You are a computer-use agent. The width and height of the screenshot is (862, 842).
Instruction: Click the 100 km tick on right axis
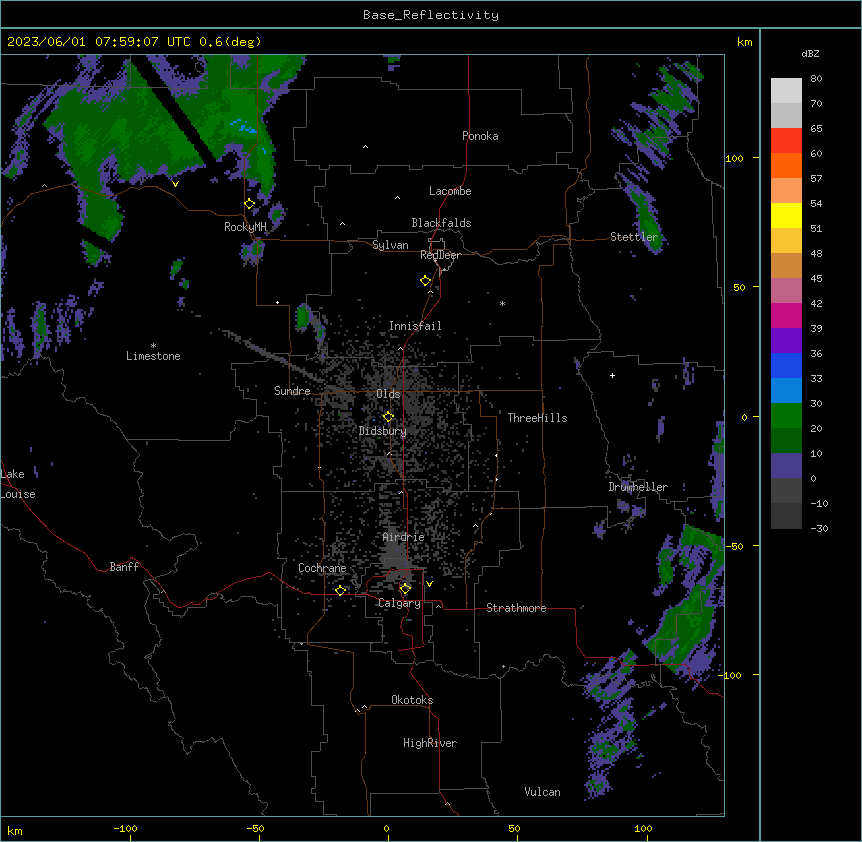734,159
